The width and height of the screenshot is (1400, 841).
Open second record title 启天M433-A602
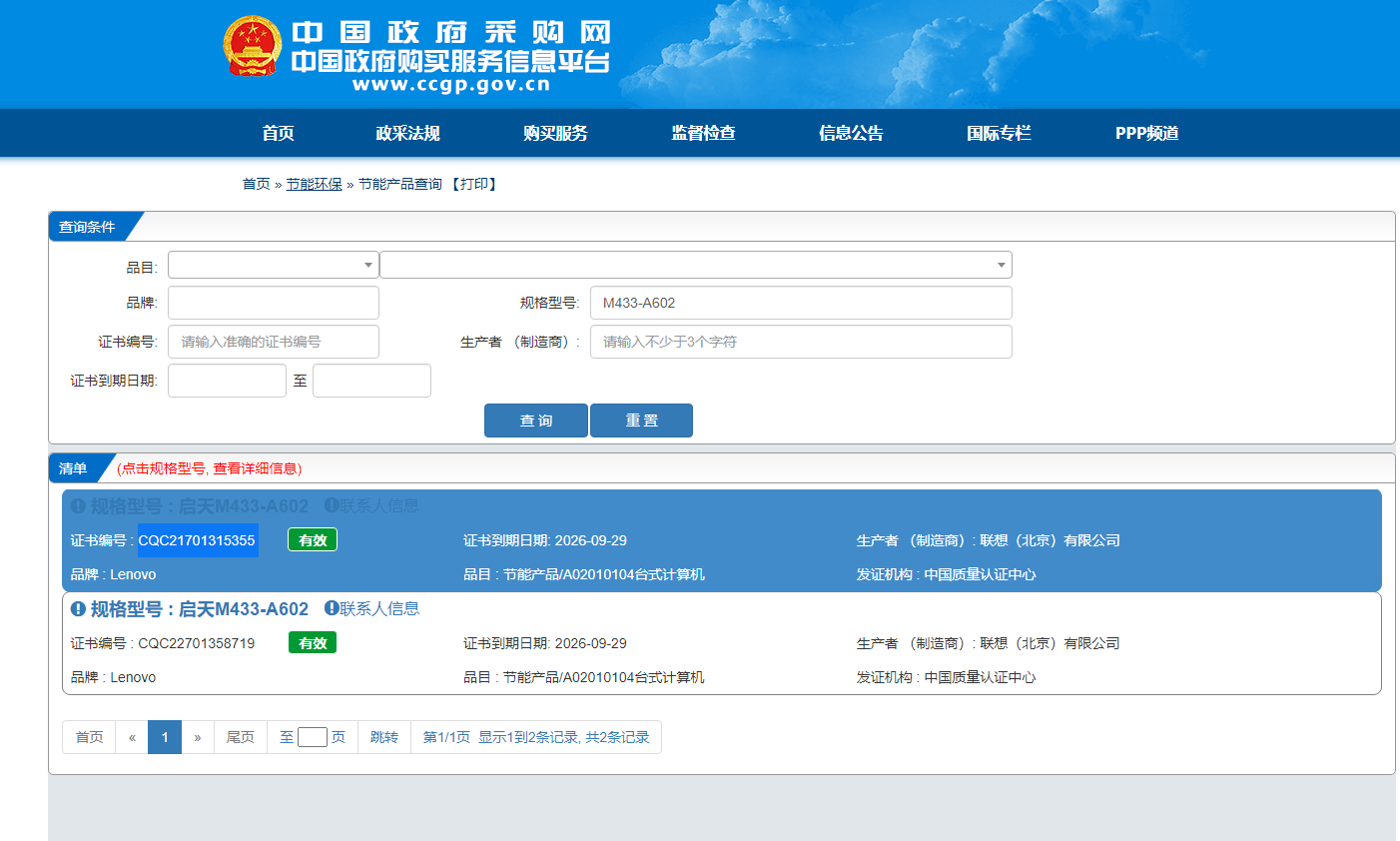pos(199,609)
